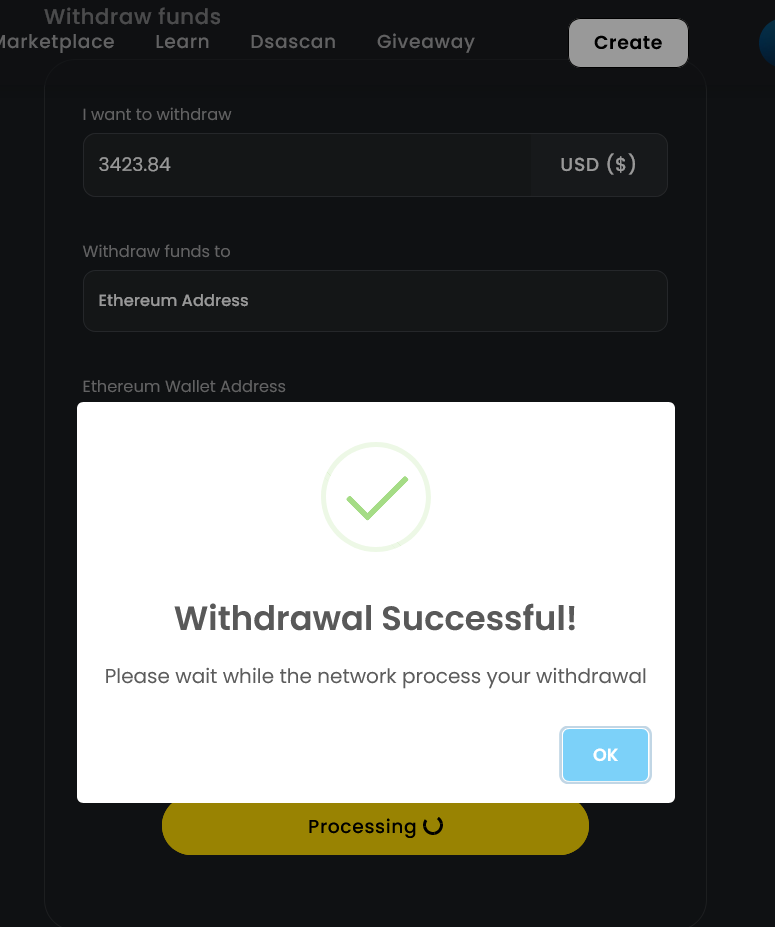Open the Dsascan navigation link
The width and height of the screenshot is (775, 927).
(293, 42)
